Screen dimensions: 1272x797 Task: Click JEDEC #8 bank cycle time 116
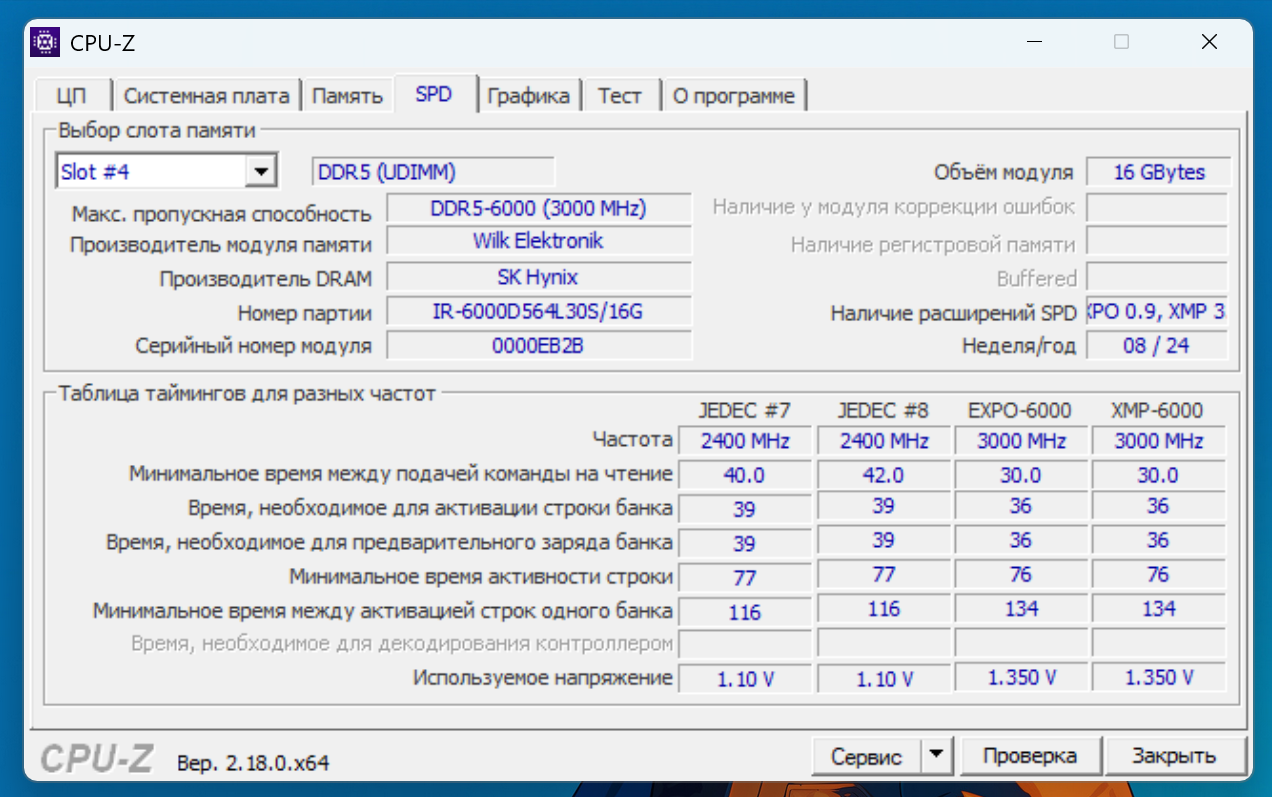883,609
